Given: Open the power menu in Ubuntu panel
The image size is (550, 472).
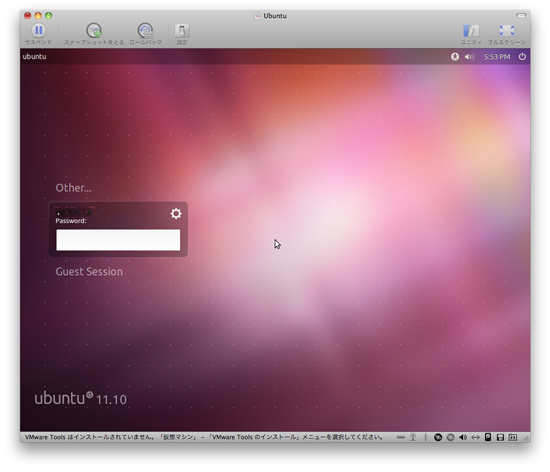Looking at the screenshot, I should click(522, 56).
